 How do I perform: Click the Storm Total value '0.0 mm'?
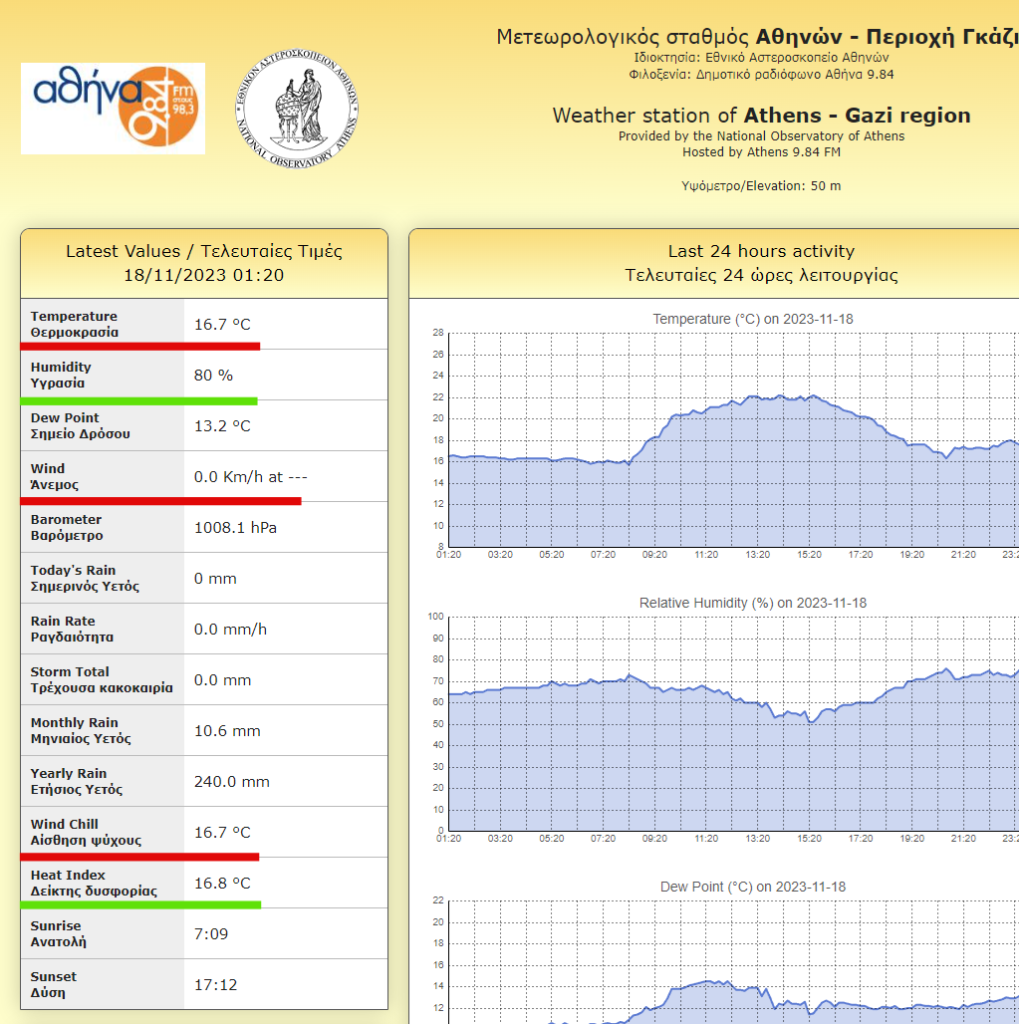[222, 680]
